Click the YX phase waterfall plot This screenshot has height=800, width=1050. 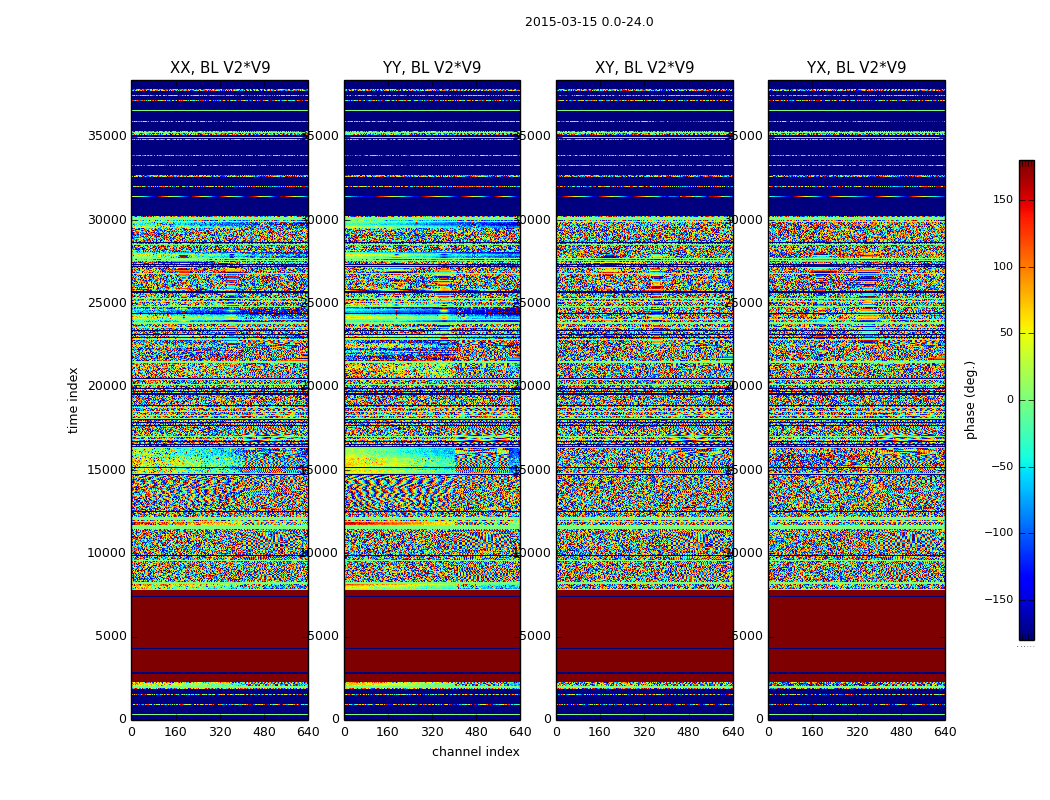pyautogui.click(x=856, y=400)
